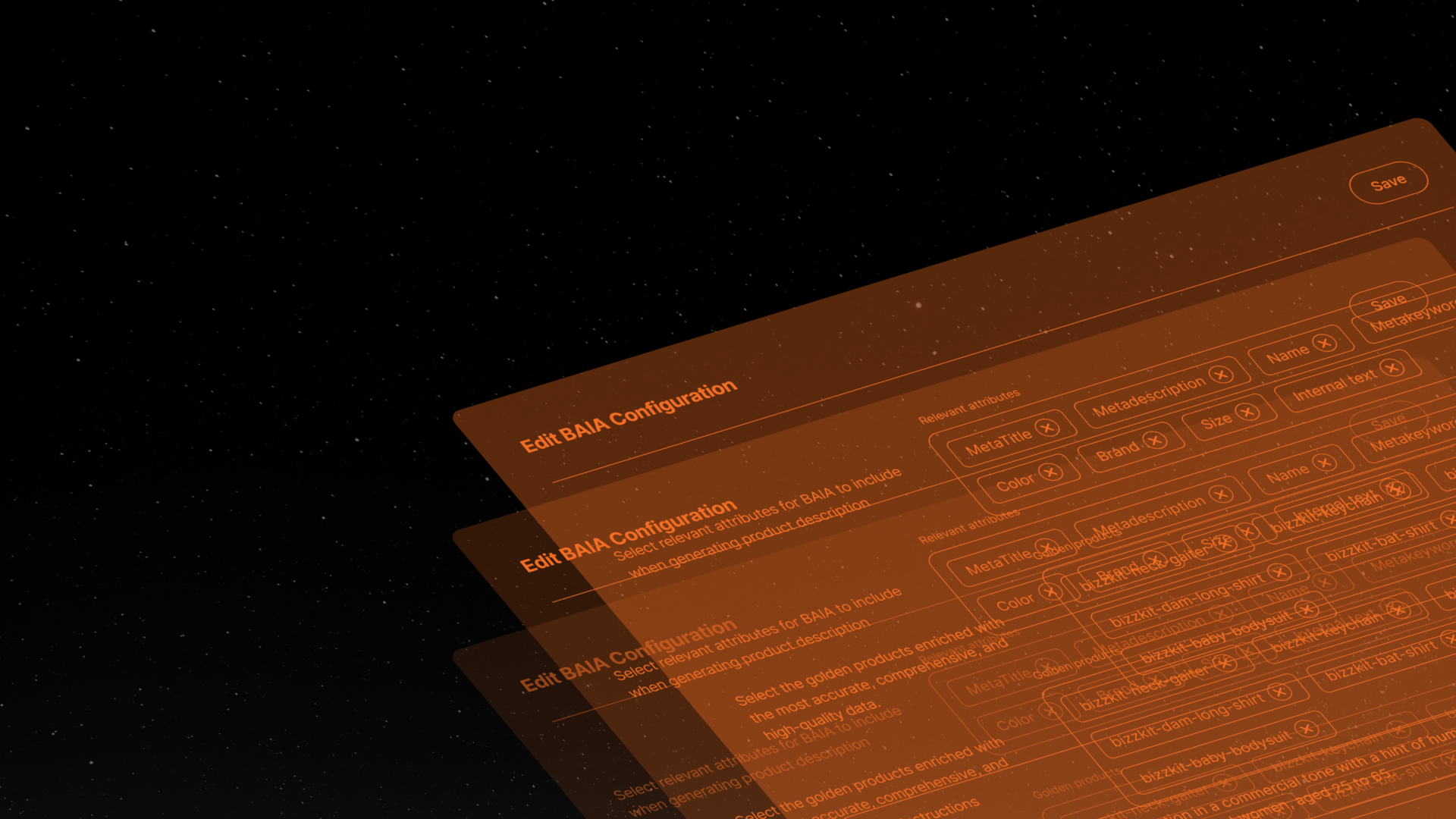Remove the Color attribute in the middle panel
Screen dimensions: 1456x819
coord(1050,592)
